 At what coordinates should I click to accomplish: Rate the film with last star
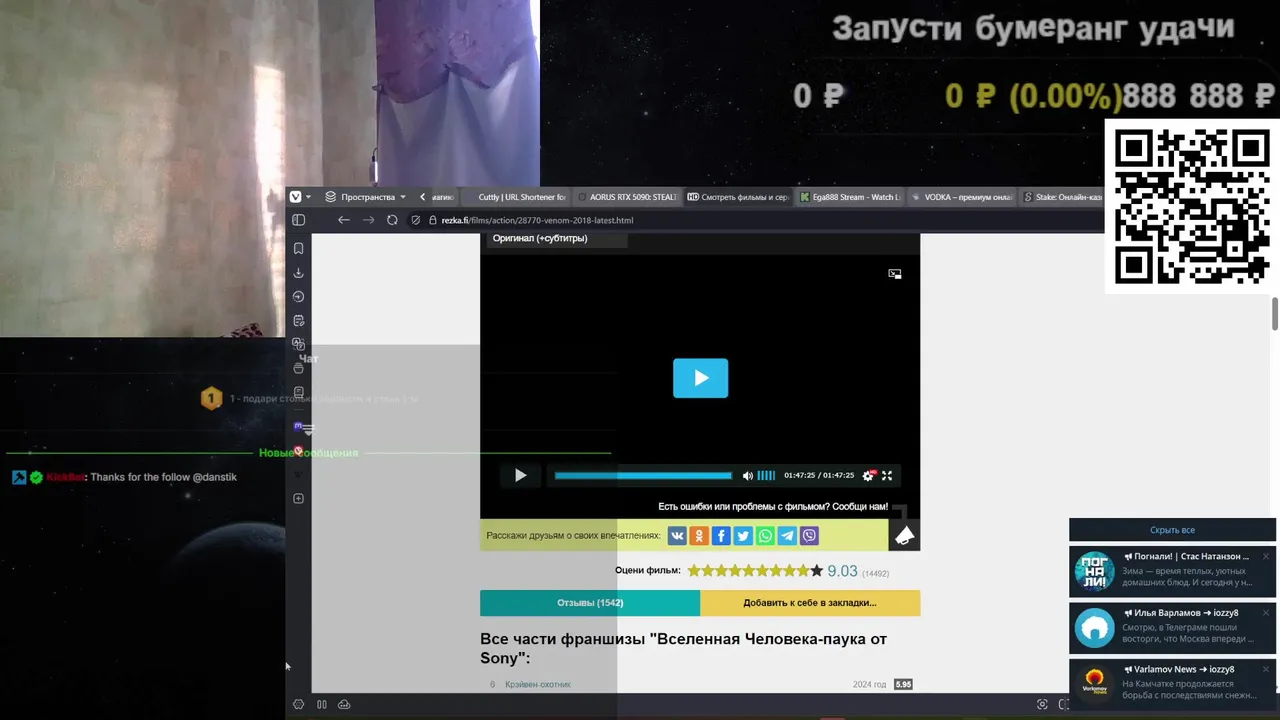tap(816, 571)
